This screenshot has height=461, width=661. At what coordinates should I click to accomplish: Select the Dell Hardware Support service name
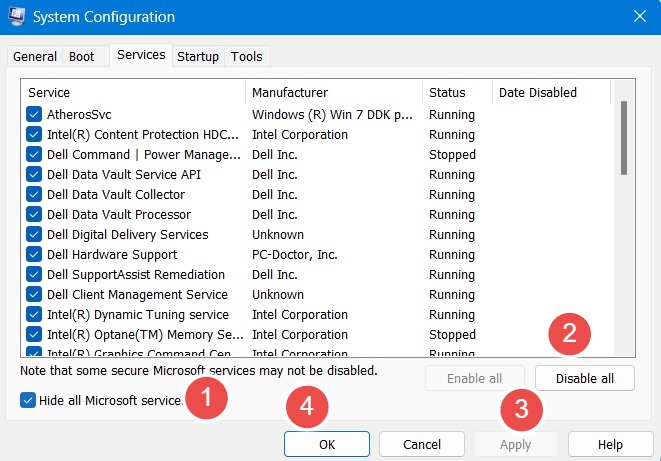click(112, 255)
